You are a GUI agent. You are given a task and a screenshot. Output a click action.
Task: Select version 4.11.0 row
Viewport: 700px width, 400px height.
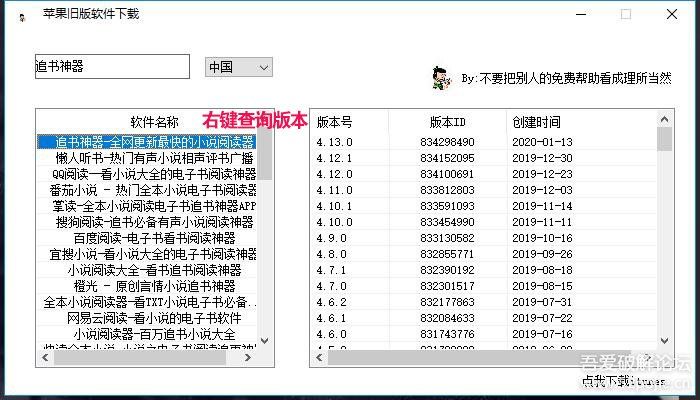click(483, 190)
